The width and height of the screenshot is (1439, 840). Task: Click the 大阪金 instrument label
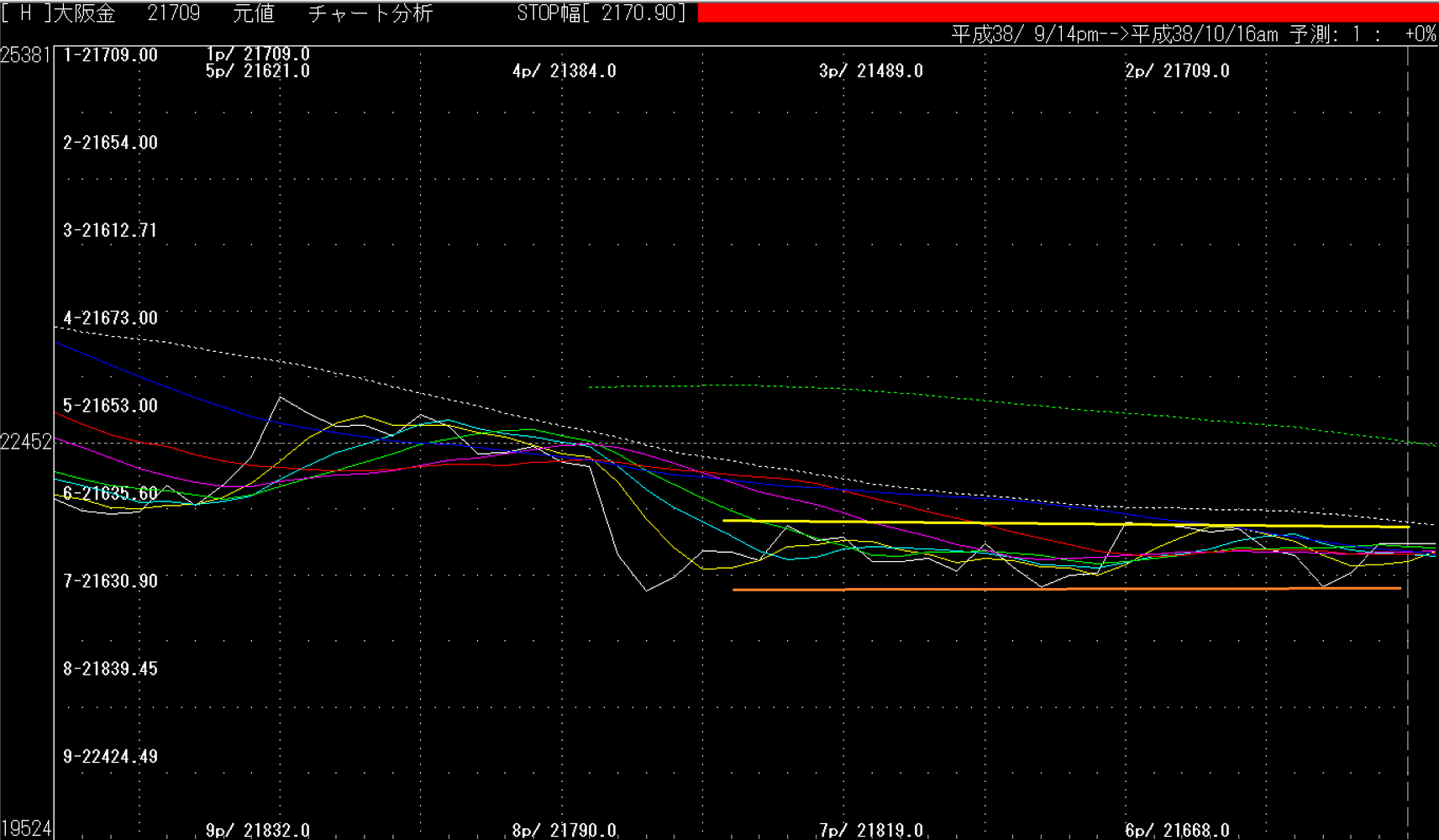[84, 13]
